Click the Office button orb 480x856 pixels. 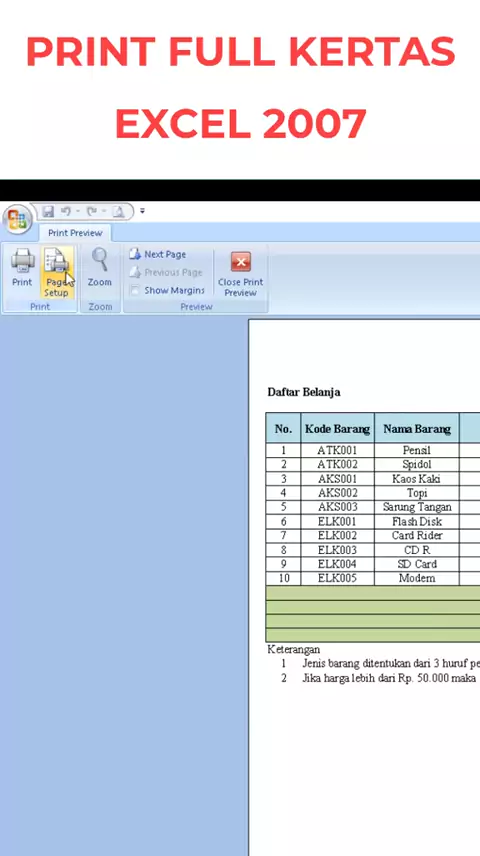tap(17, 219)
